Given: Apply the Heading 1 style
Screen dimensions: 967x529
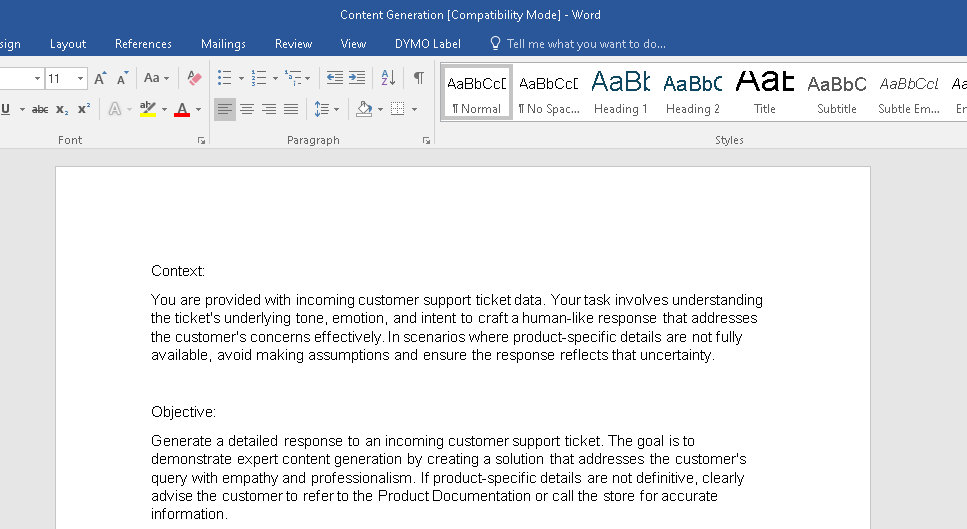Looking at the screenshot, I should pos(620,92).
